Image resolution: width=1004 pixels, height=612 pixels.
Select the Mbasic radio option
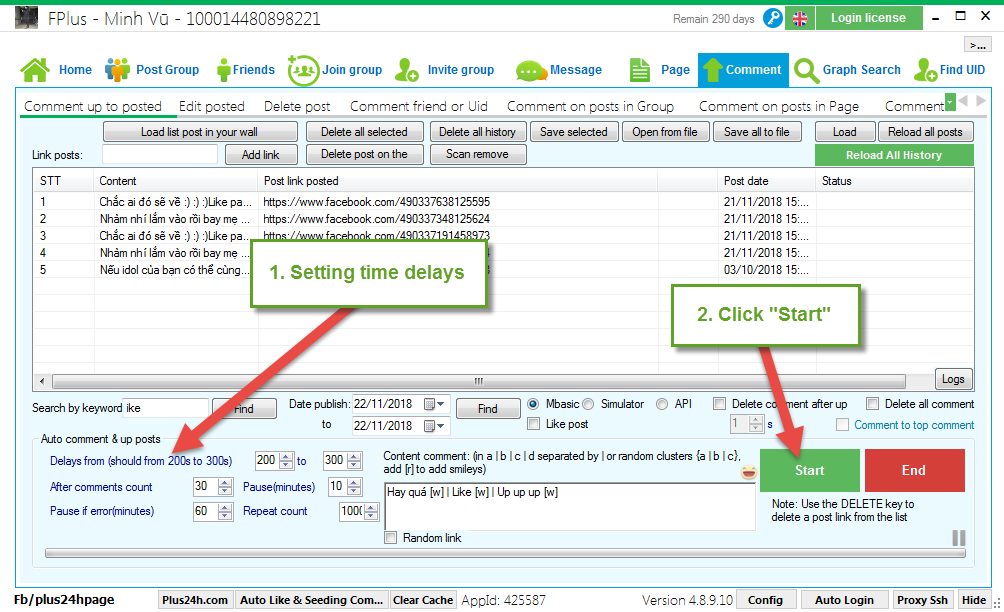[533, 404]
